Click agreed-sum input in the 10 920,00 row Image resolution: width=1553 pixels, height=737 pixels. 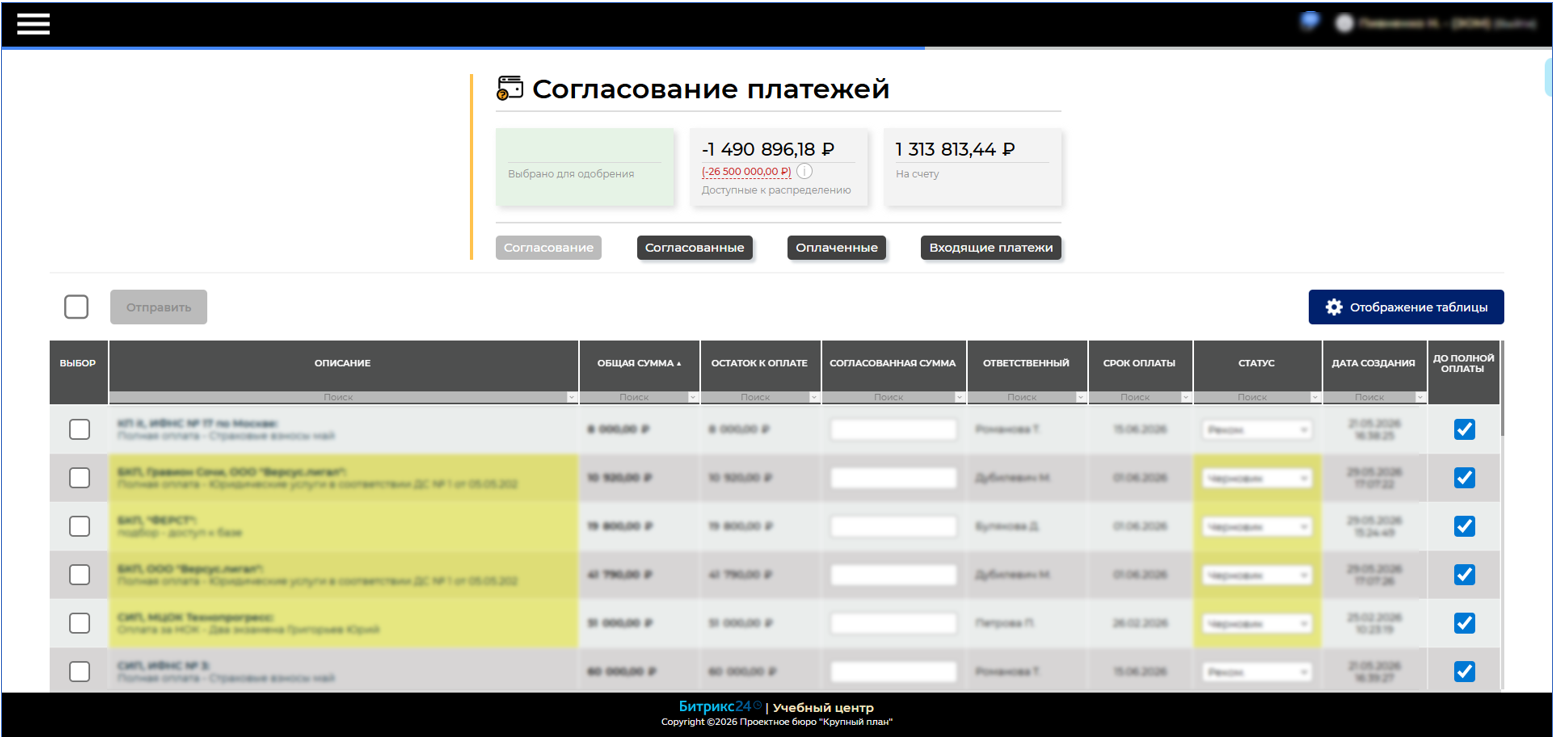pyautogui.click(x=894, y=478)
